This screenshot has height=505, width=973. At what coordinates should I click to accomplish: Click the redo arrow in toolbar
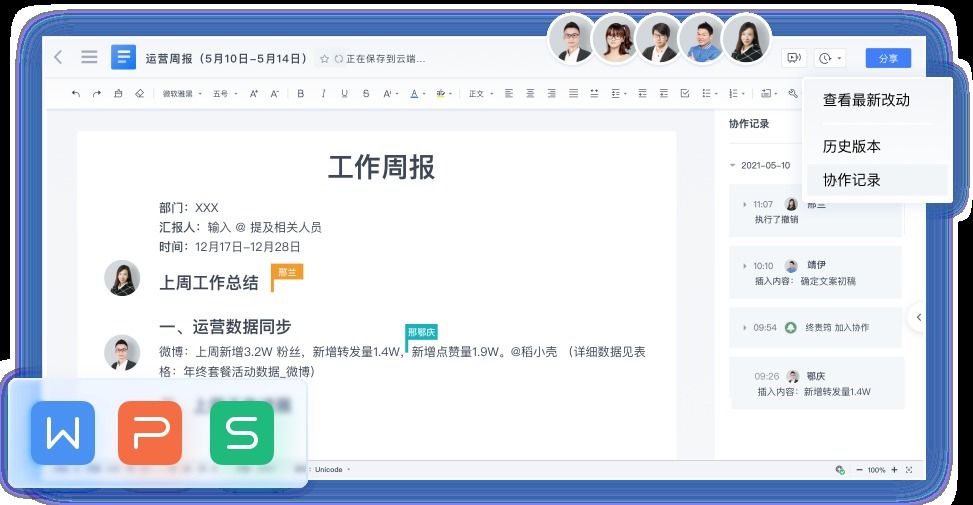97,94
